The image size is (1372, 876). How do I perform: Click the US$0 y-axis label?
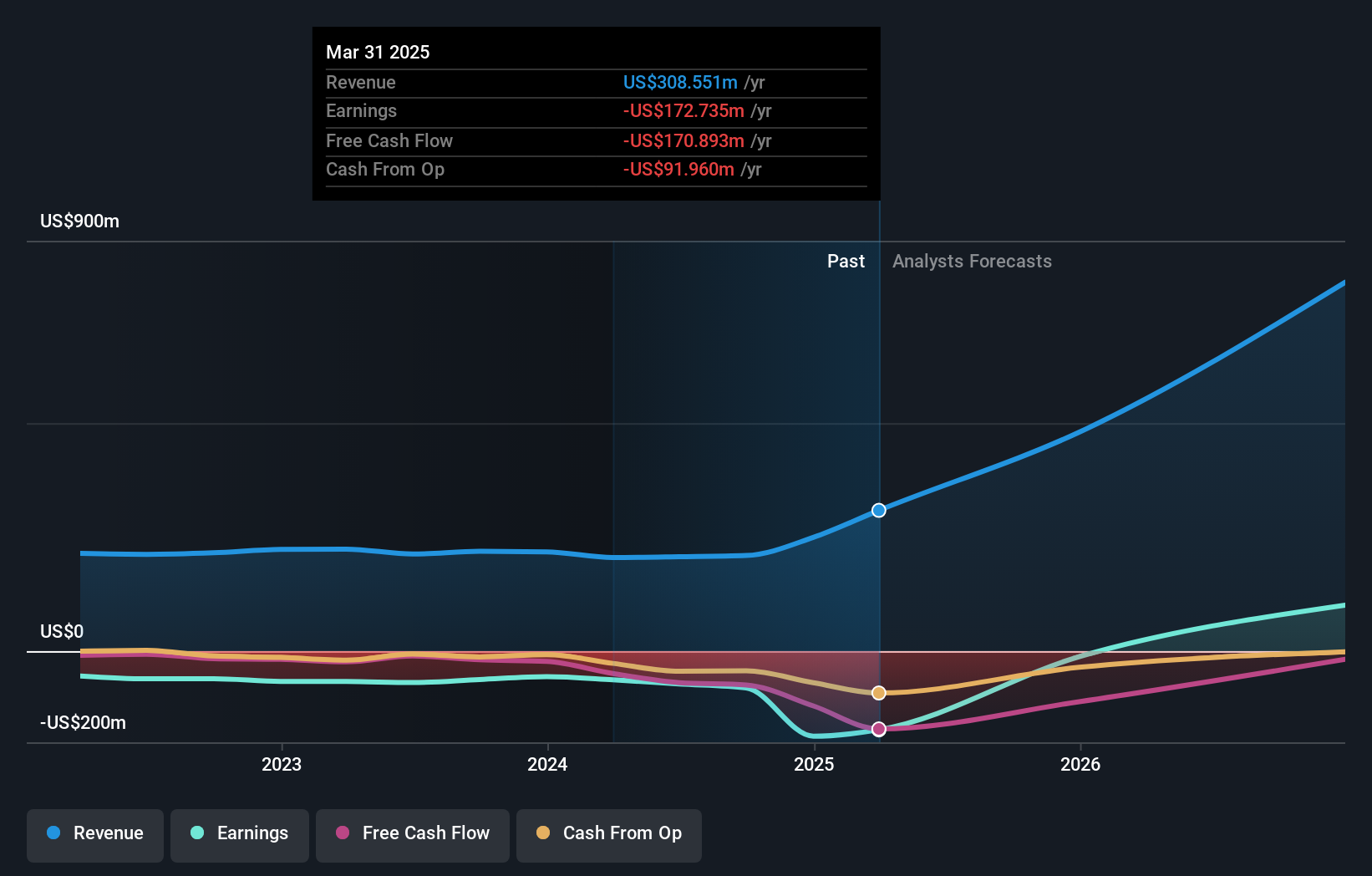(x=62, y=631)
